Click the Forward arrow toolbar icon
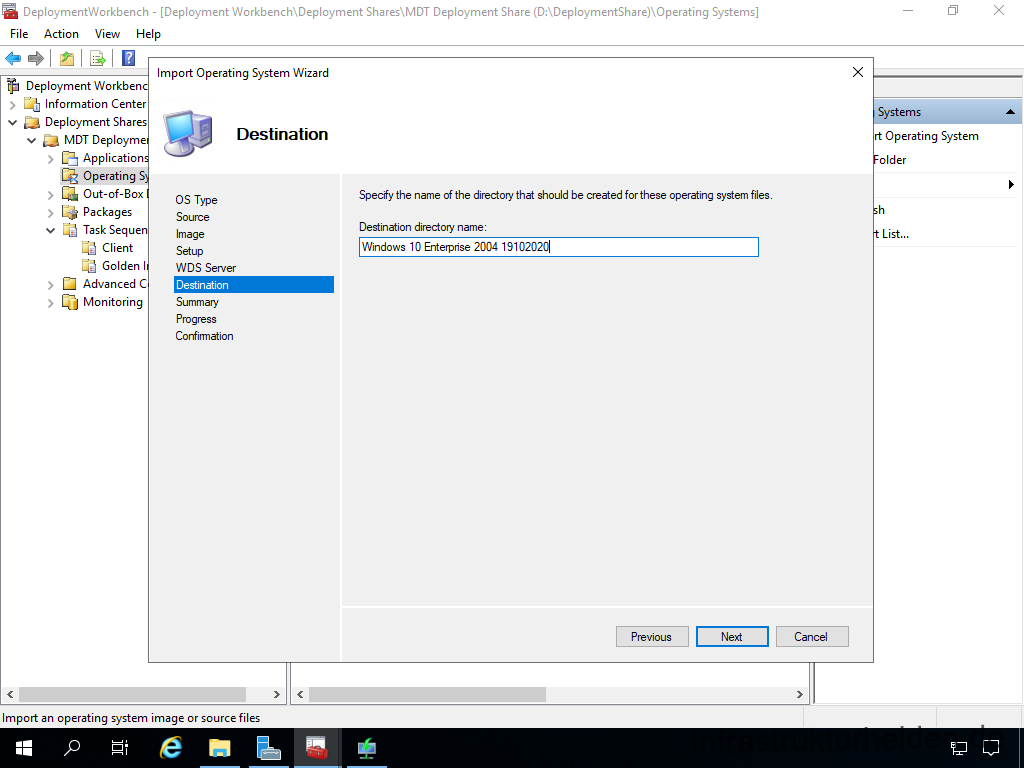Viewport: 1024px width, 768px height. click(36, 58)
